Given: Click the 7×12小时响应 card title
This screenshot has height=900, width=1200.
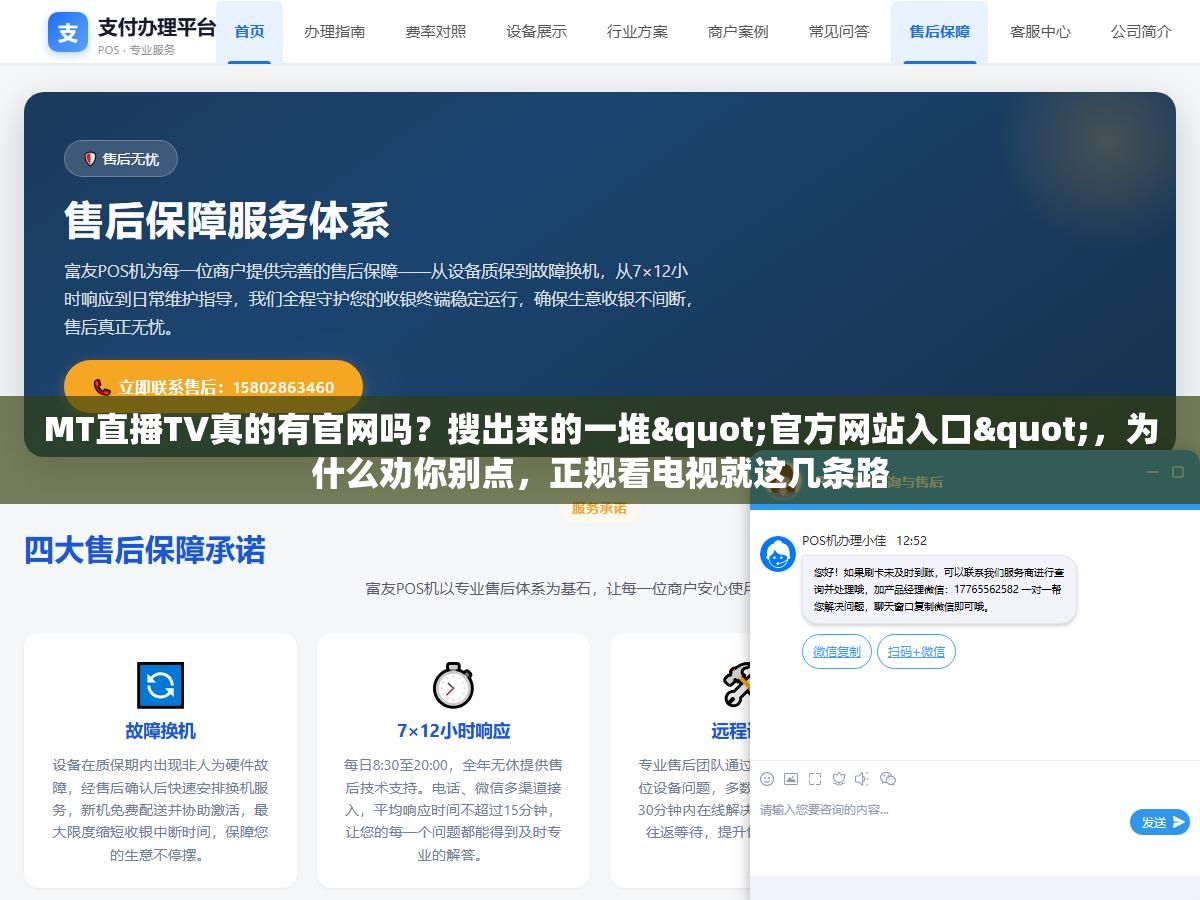Looking at the screenshot, I should (453, 731).
